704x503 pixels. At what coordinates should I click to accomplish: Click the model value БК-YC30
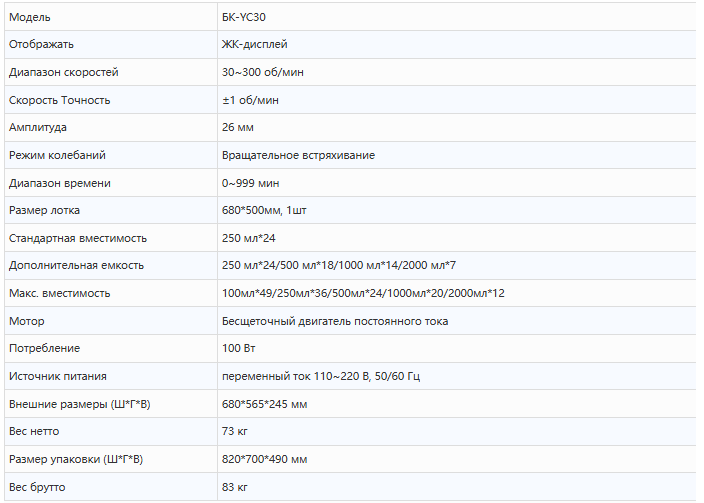[243, 17]
